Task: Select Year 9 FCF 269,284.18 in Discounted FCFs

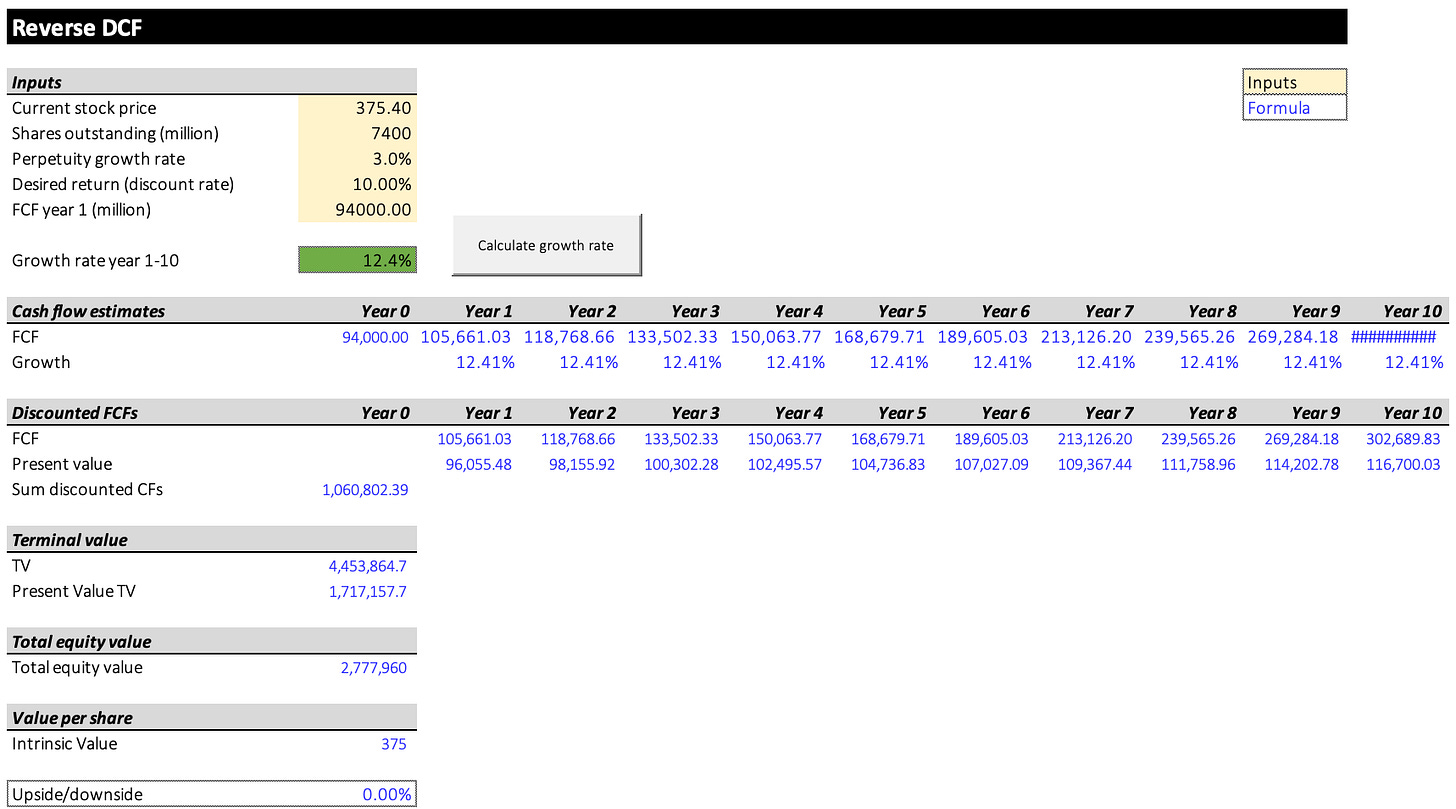Action: pos(1300,439)
